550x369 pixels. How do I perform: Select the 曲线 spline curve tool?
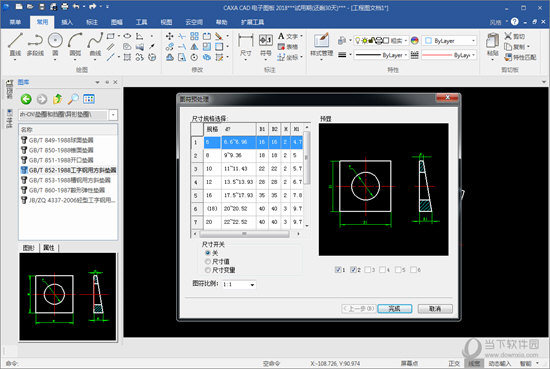95,44
